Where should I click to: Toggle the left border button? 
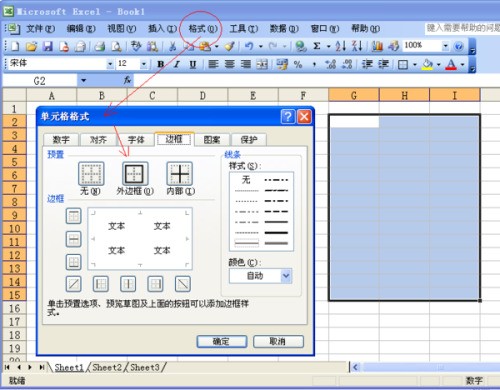101,284
